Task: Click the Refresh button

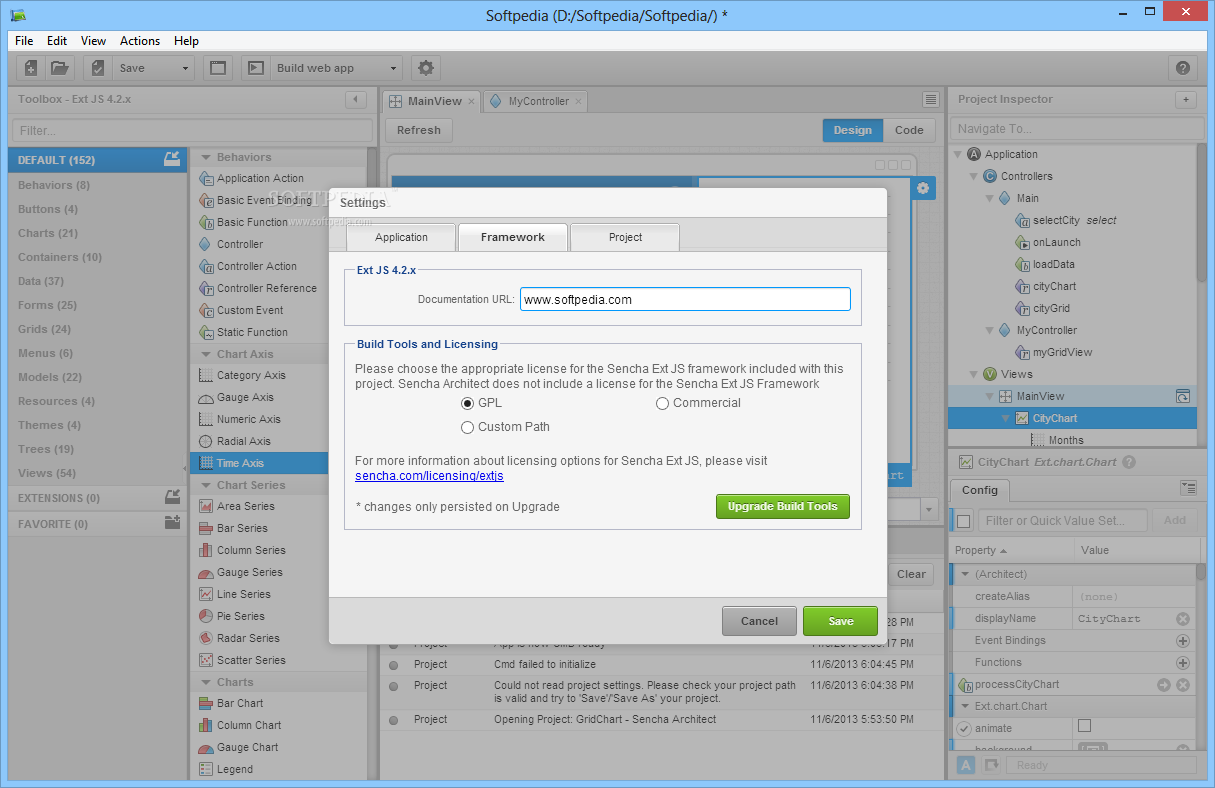Action: pos(418,130)
